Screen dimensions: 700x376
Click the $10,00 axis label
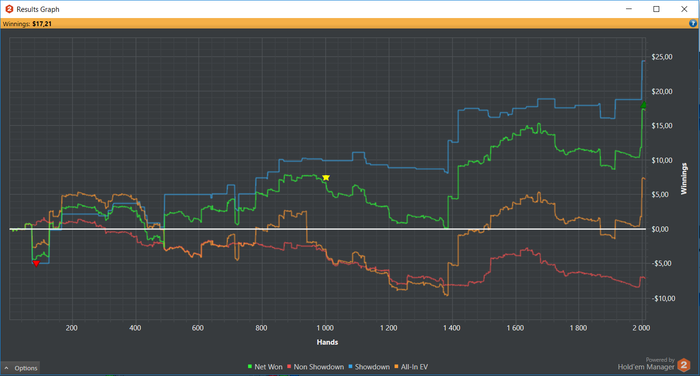(x=662, y=160)
